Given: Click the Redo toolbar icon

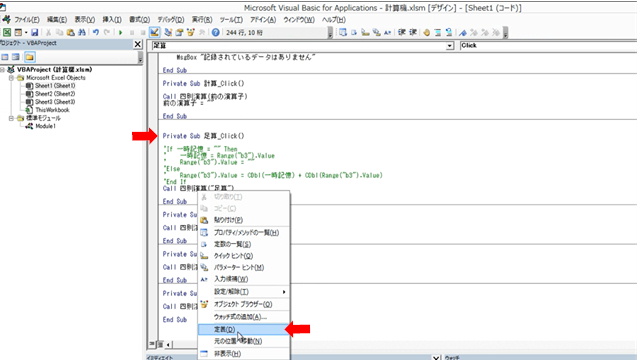Looking at the screenshot, I should 107,32.
